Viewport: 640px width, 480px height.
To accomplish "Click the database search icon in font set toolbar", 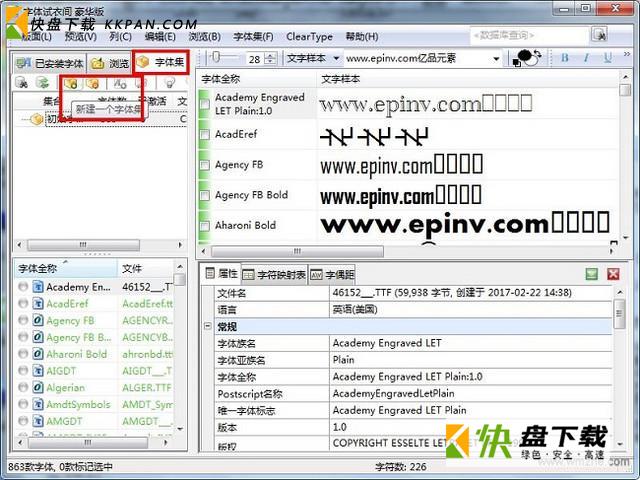I will point(21,83).
